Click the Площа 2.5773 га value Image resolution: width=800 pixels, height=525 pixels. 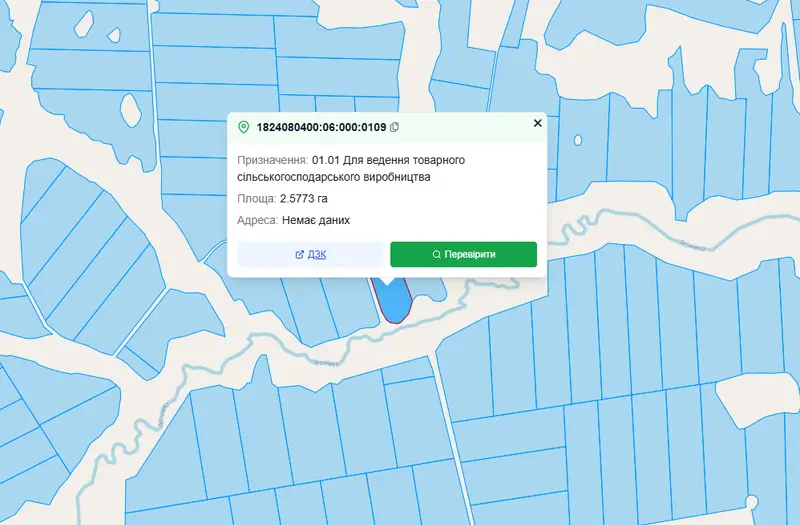click(x=304, y=198)
